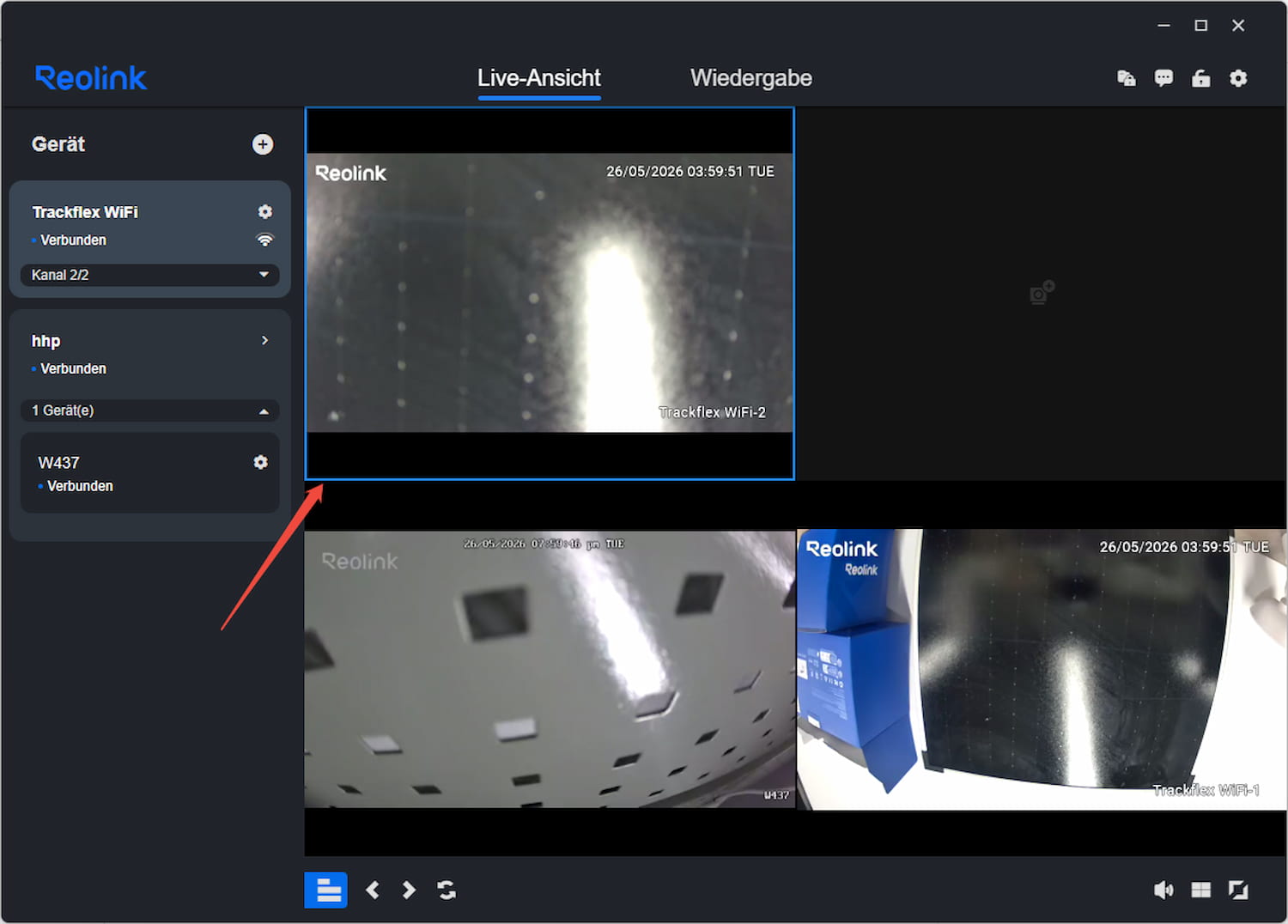Open the message notifications icon

pos(1163,78)
